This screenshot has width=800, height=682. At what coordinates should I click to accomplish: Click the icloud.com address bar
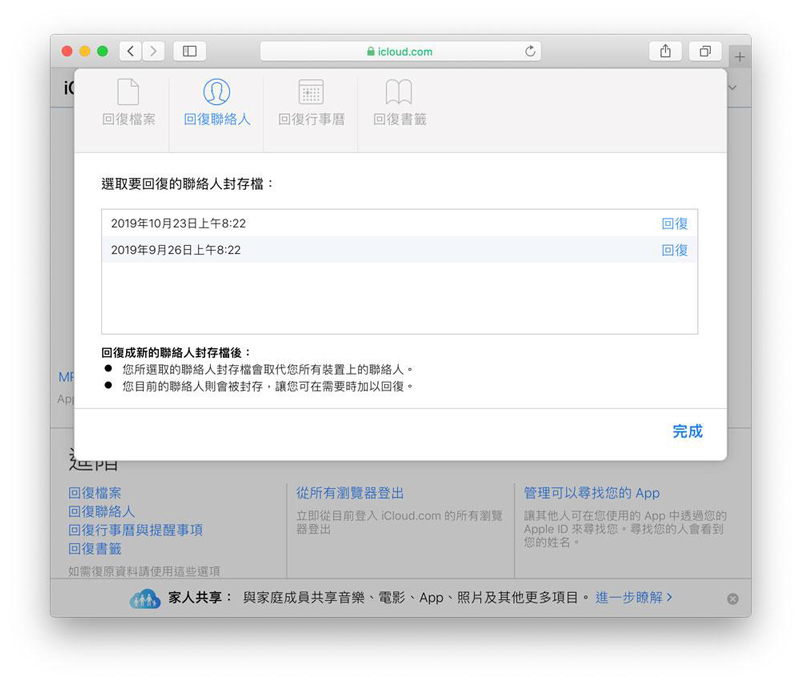click(x=400, y=51)
